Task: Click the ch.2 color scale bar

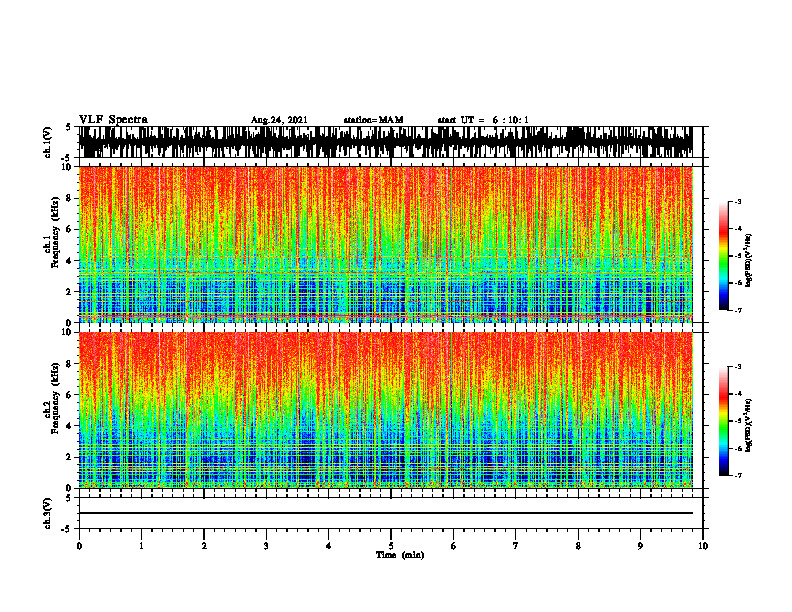Action: 724,421
